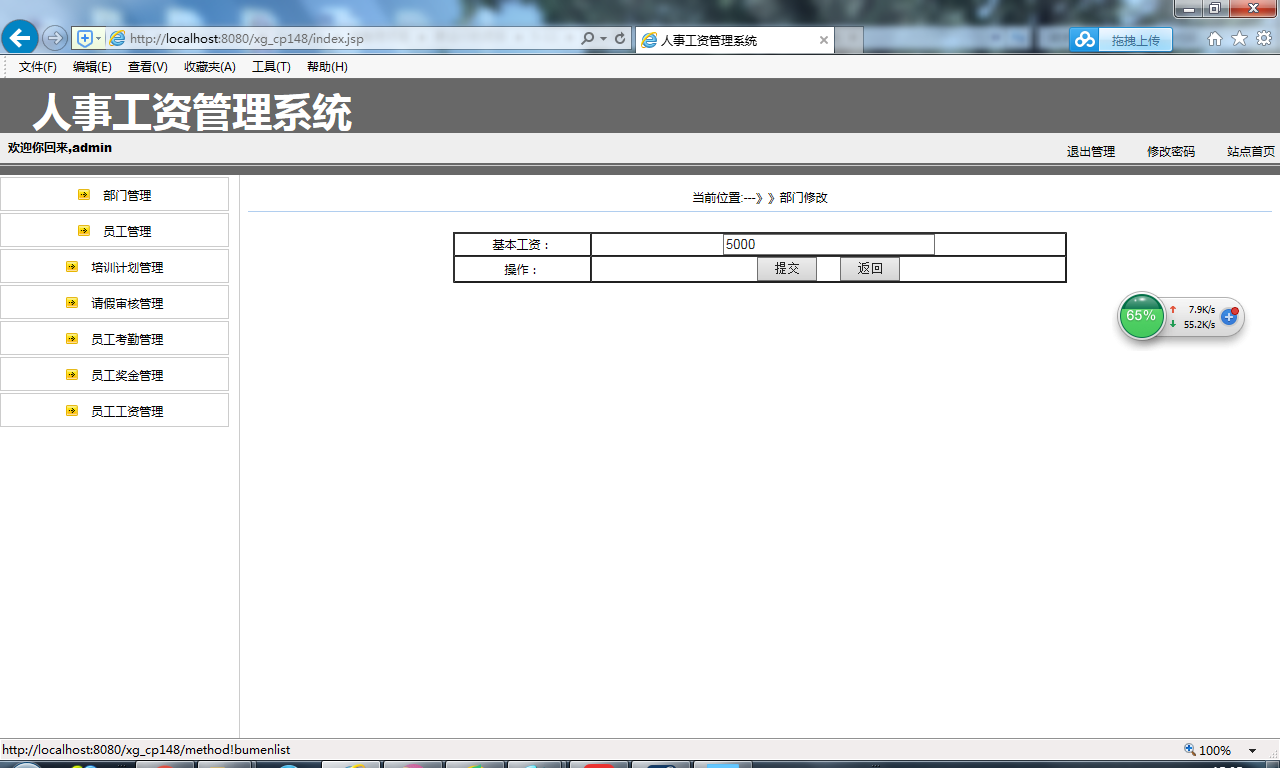Click arrow icon beside 请假审核管理

click(x=72, y=303)
